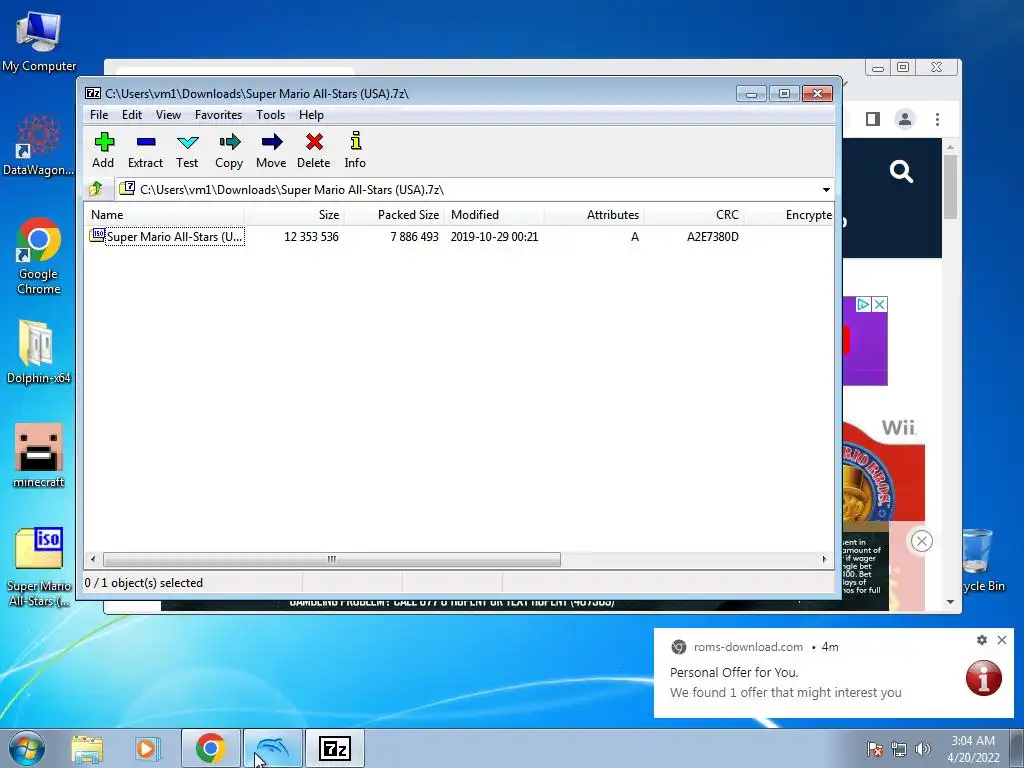Go up one folder level icon
The height and width of the screenshot is (768, 1024).
click(96, 189)
